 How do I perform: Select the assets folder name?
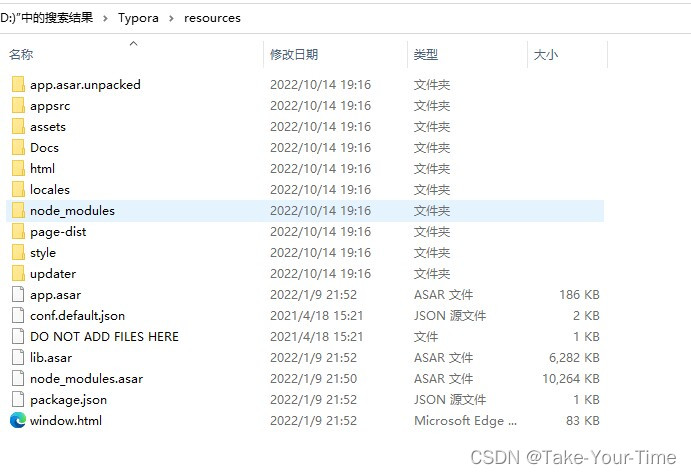[48, 127]
